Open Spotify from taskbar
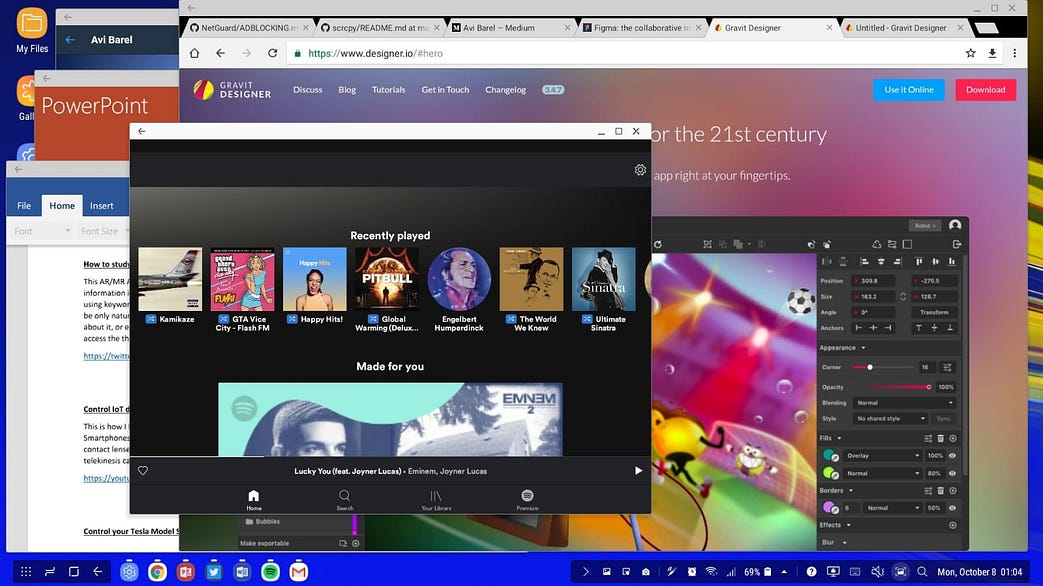This screenshot has width=1043, height=586. point(270,571)
